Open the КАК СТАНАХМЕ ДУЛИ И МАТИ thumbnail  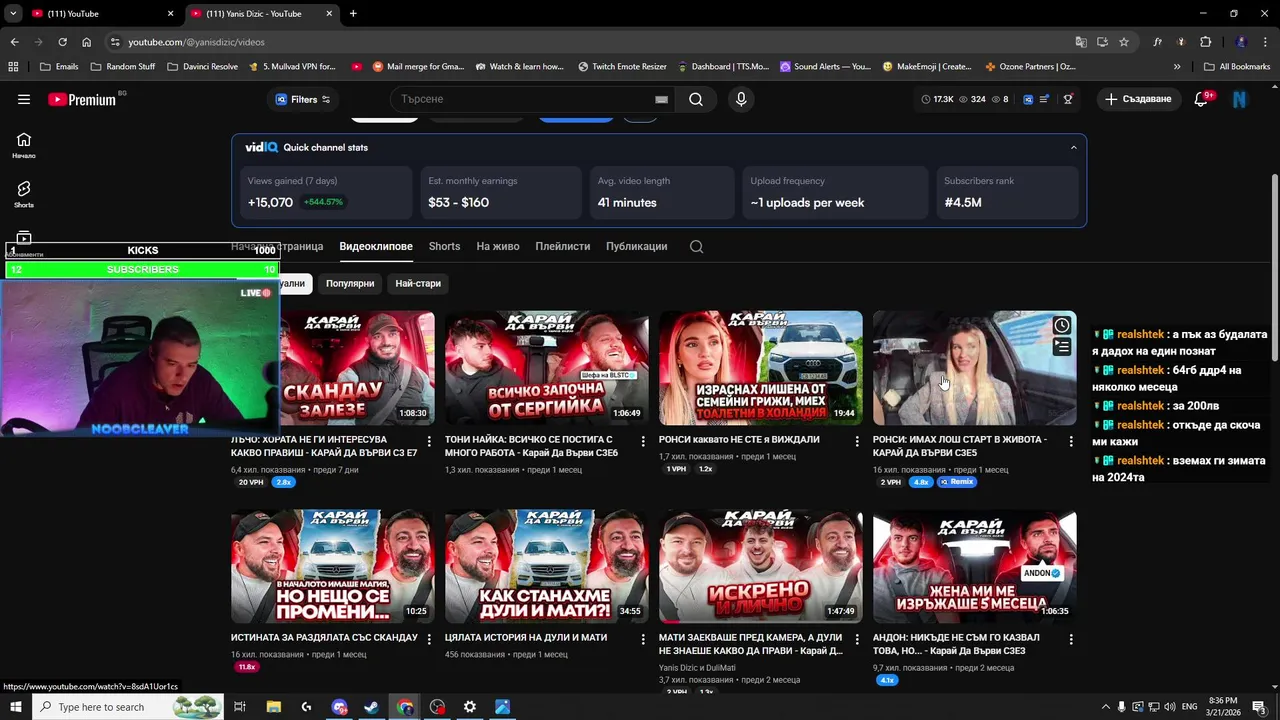pyautogui.click(x=547, y=566)
